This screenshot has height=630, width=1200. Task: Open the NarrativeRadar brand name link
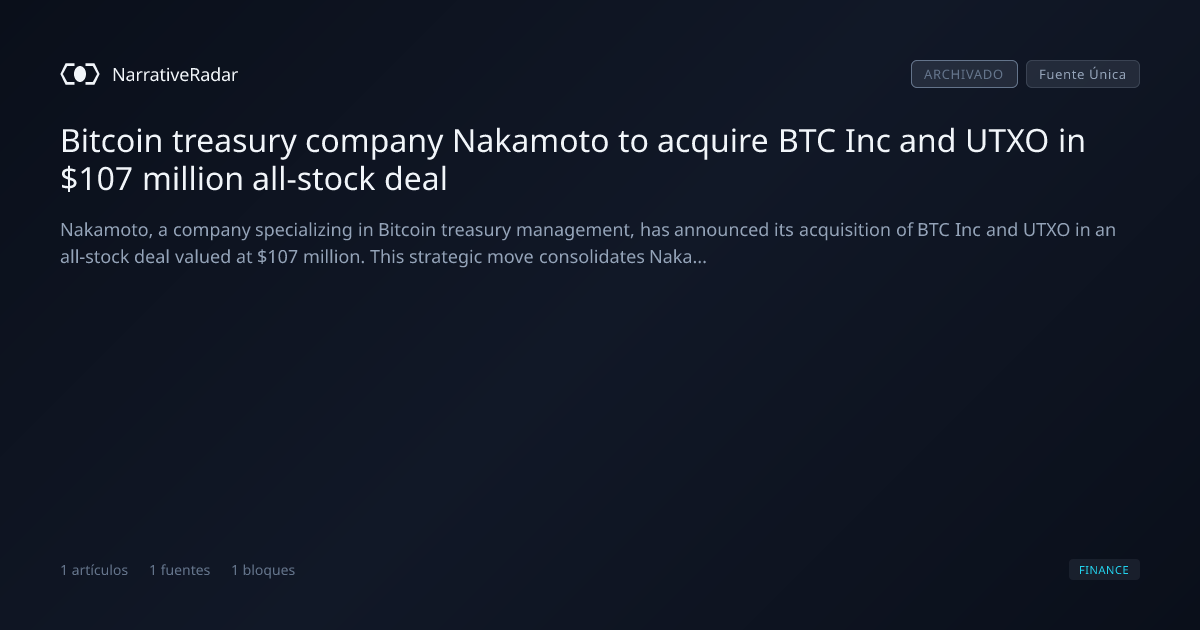pos(175,74)
